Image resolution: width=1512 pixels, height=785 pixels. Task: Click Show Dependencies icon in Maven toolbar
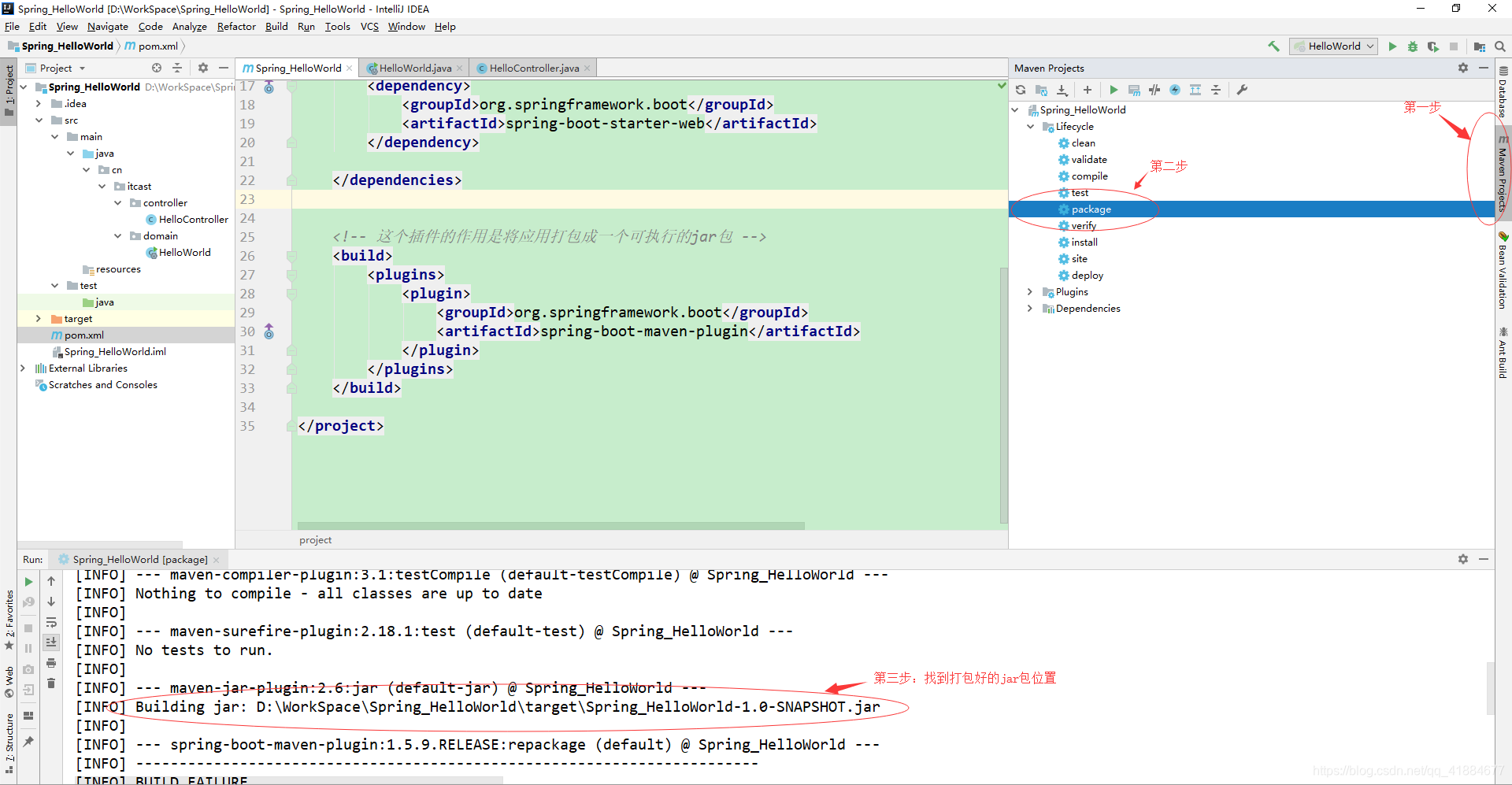1195,90
